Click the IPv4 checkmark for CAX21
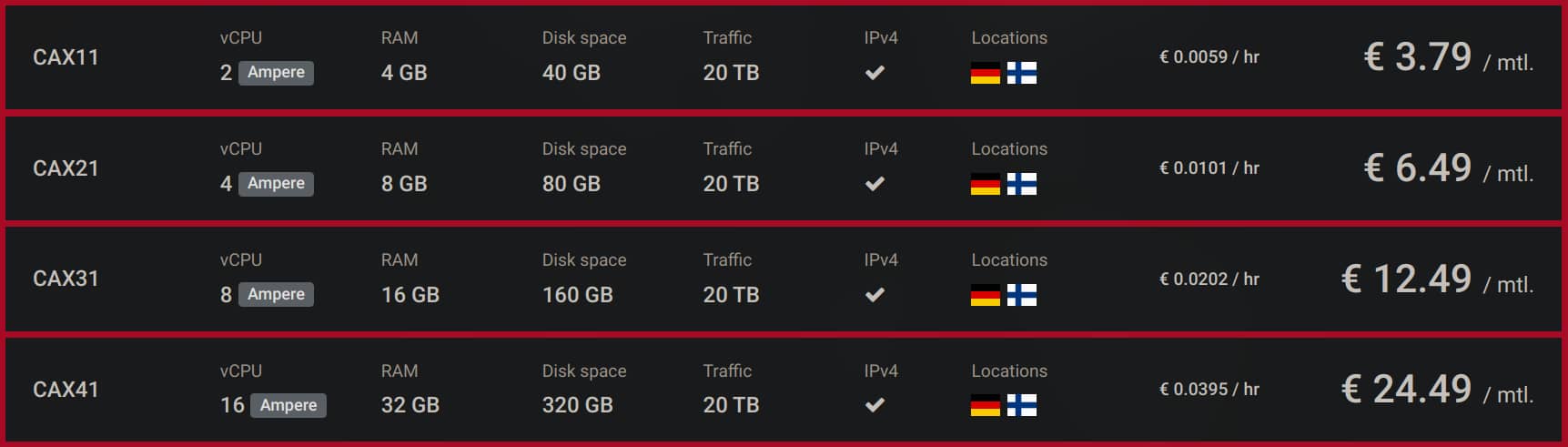This screenshot has height=447, width=1568. (875, 184)
